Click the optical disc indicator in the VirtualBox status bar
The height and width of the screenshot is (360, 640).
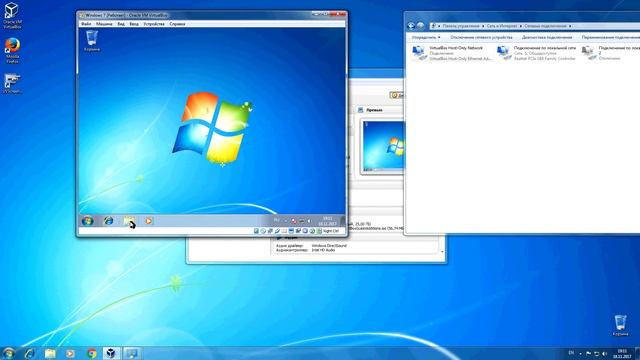coord(263,231)
